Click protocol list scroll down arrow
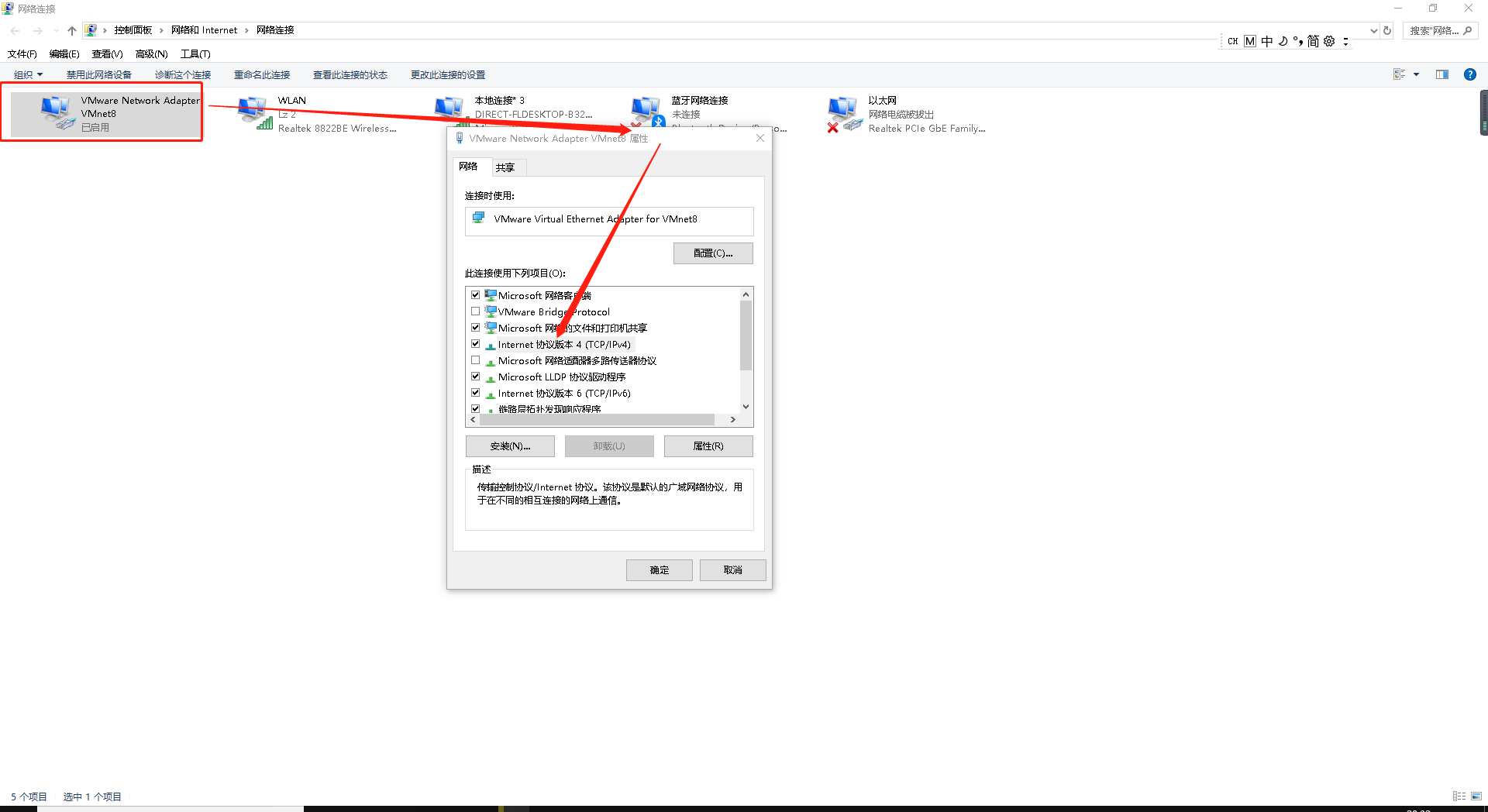 coord(746,406)
